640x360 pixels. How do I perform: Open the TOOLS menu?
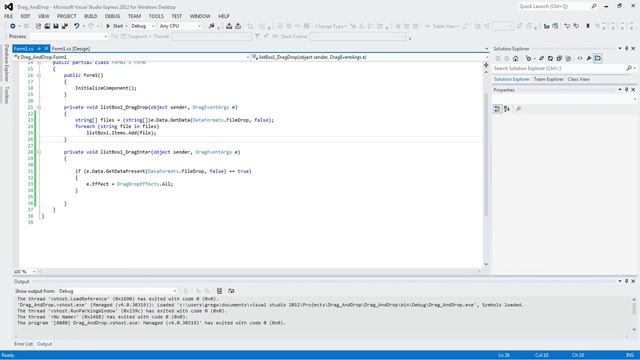tap(156, 16)
